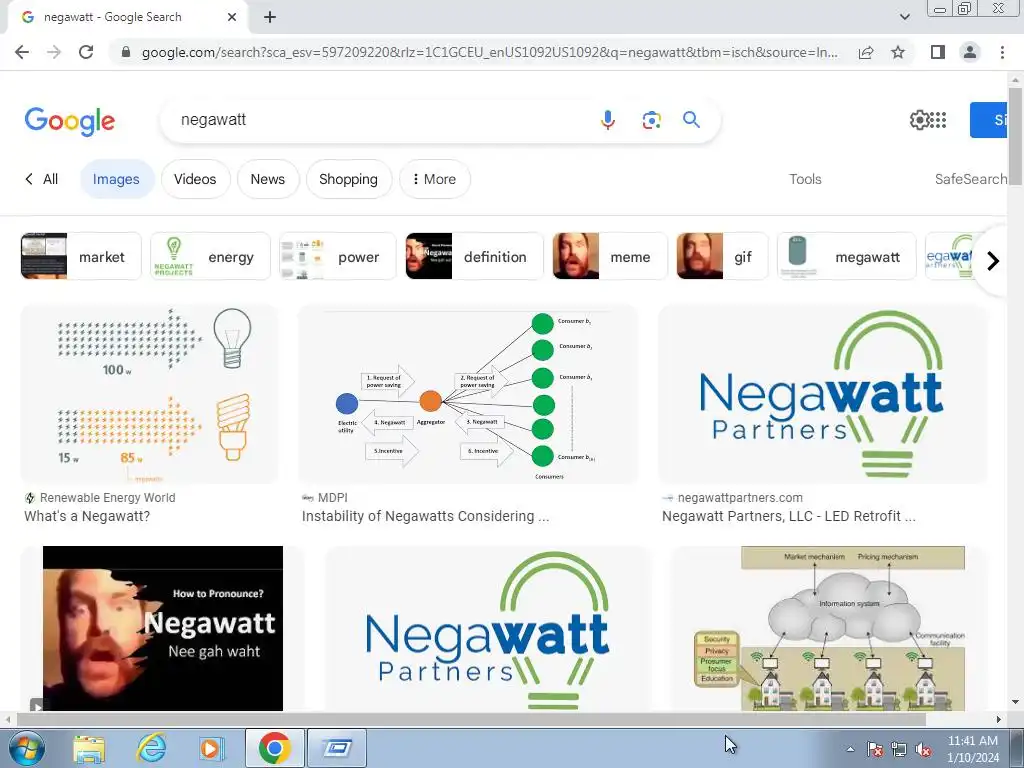Switch to the Videos tab

(x=195, y=179)
